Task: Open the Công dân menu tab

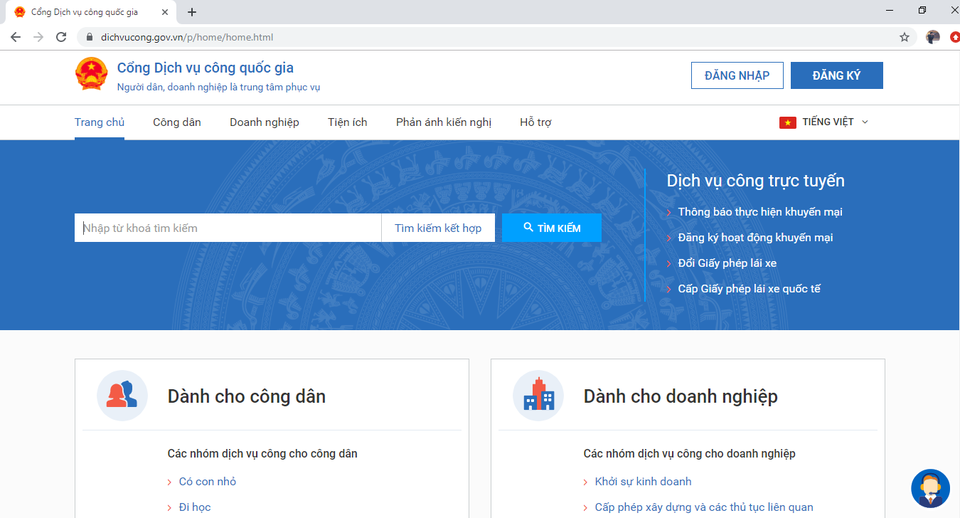Action: click(177, 122)
